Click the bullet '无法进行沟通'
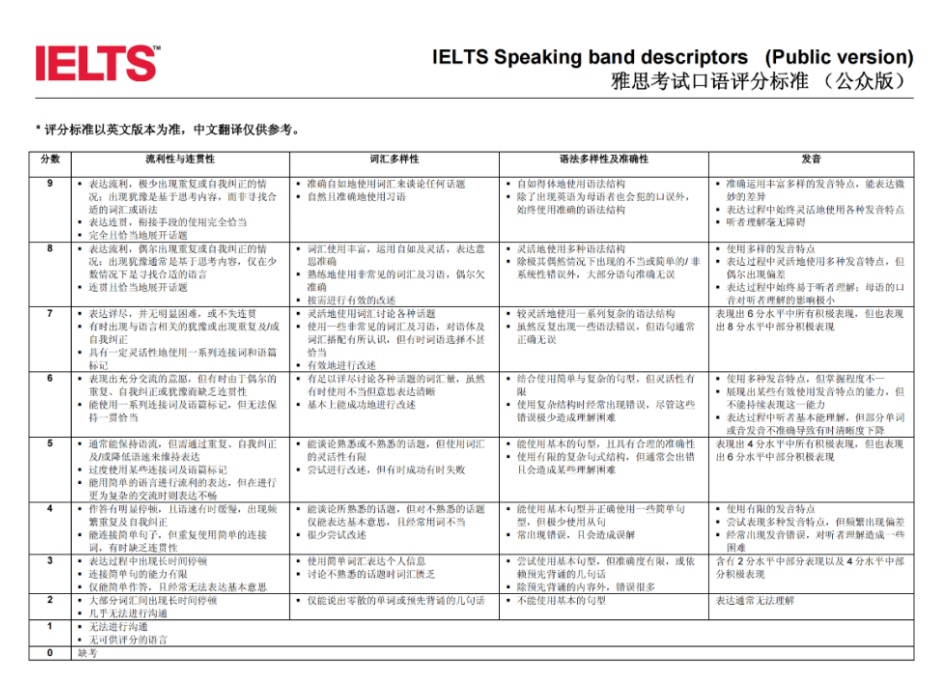Screen dimensions: 934x674 click(x=118, y=626)
